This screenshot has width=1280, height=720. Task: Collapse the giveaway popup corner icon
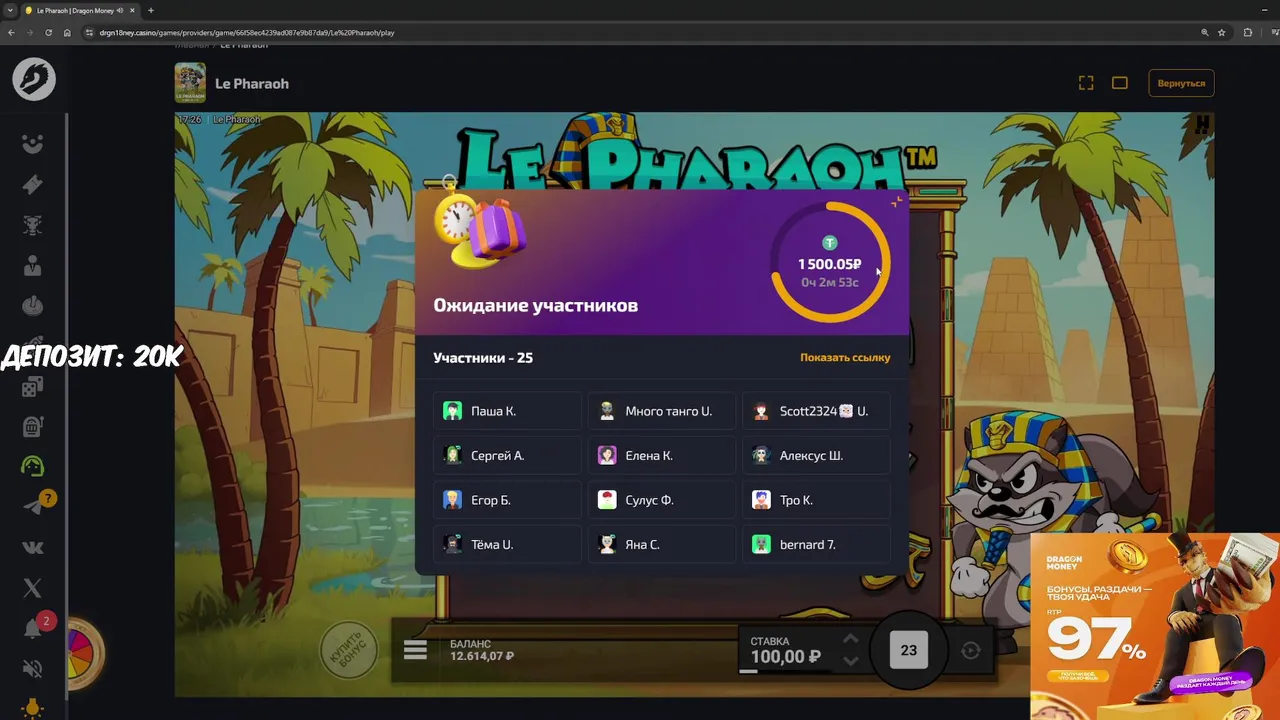(896, 201)
